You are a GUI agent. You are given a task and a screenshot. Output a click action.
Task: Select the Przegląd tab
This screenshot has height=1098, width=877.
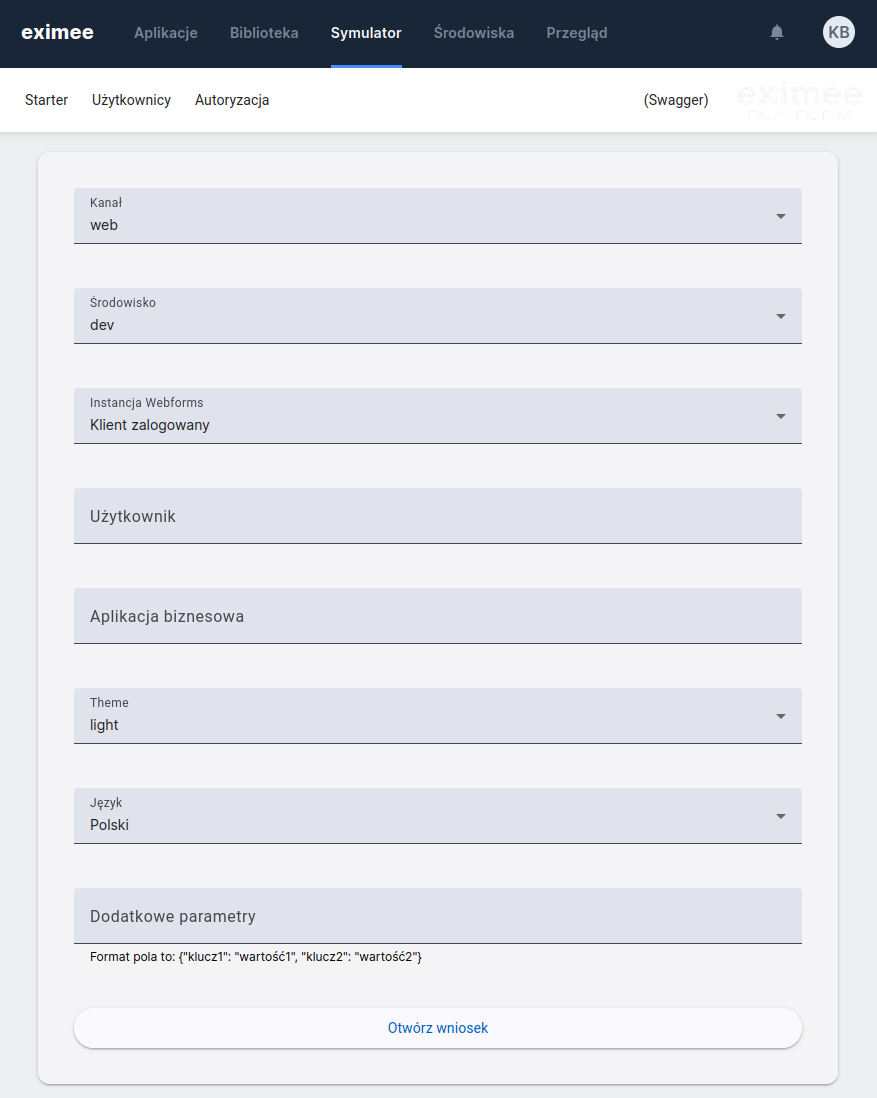click(x=576, y=33)
